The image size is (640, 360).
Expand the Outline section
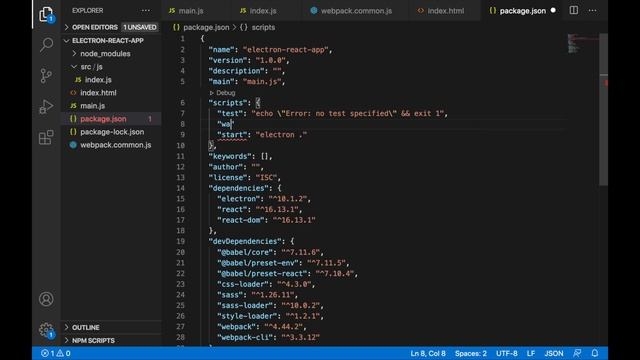coord(111,327)
